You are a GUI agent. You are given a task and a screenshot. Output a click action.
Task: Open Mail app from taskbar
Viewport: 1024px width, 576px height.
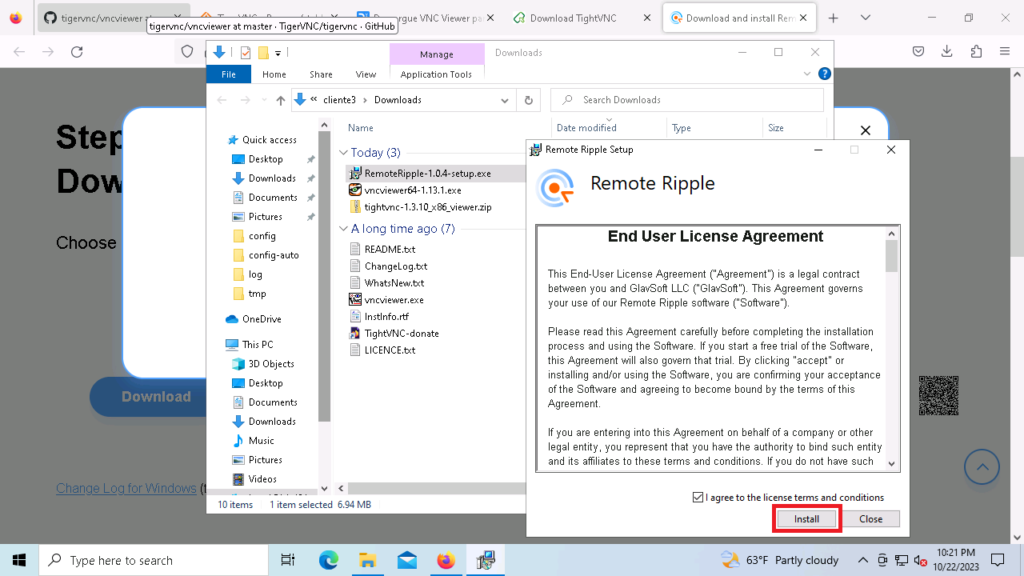pos(407,560)
